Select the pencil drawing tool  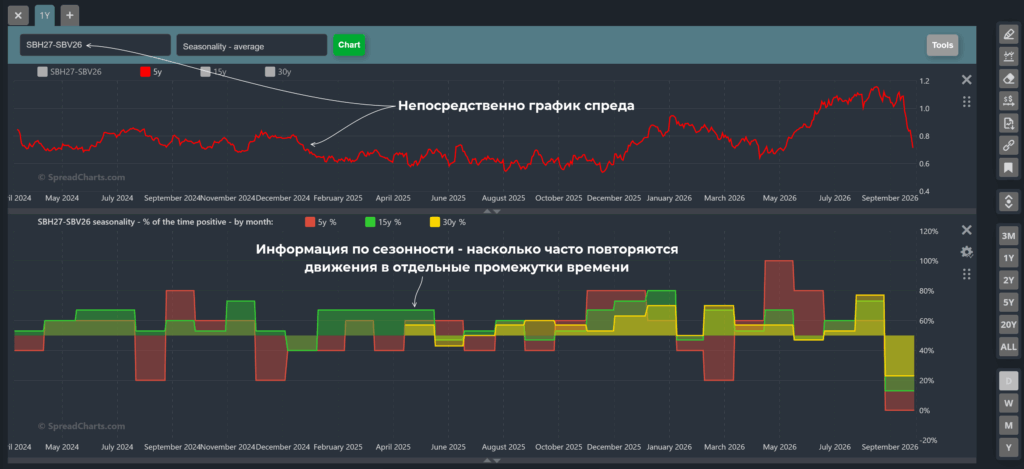tap(1008, 35)
